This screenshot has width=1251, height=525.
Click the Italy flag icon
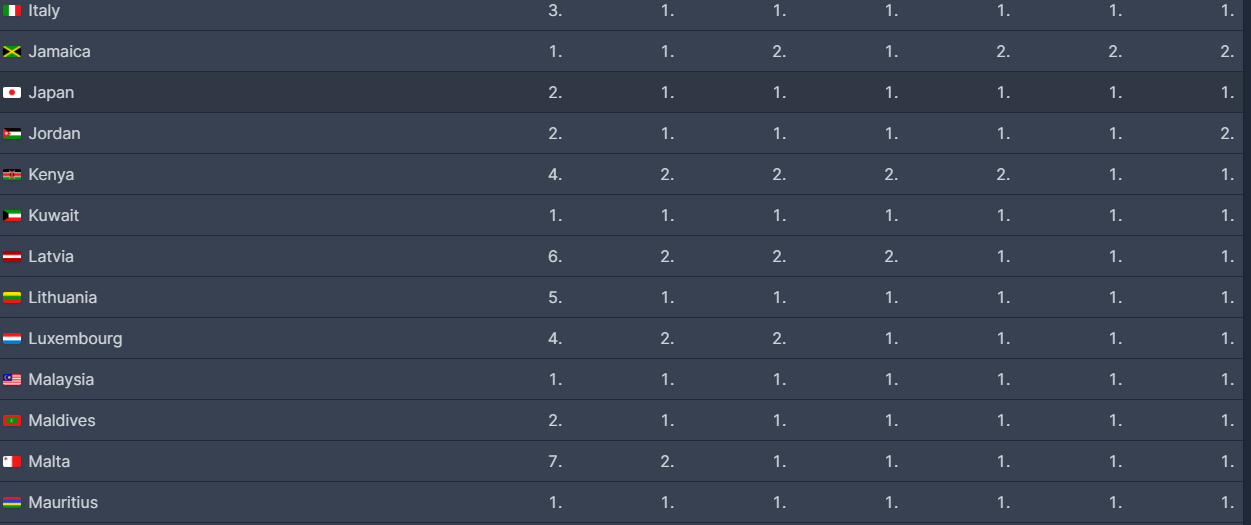[x=12, y=11]
